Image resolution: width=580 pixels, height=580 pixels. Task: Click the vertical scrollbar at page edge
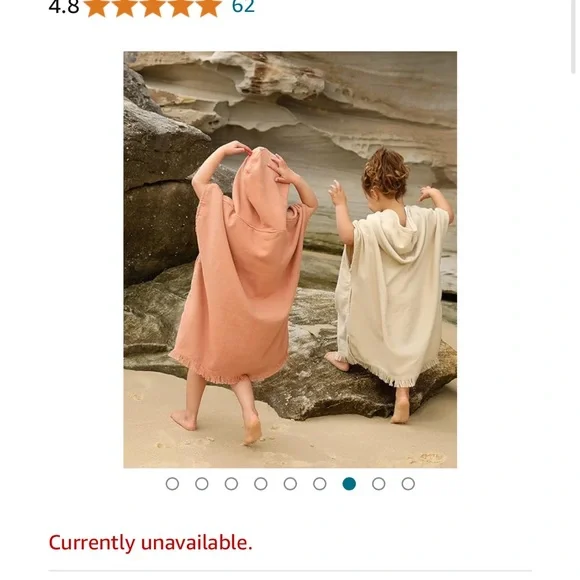tap(573, 37)
